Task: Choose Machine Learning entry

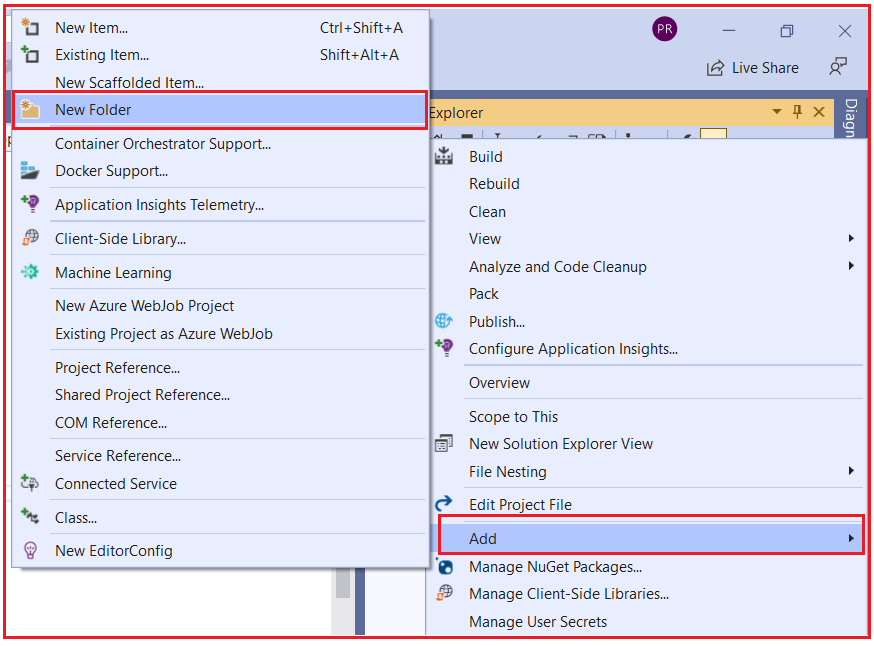Action: [x=221, y=273]
